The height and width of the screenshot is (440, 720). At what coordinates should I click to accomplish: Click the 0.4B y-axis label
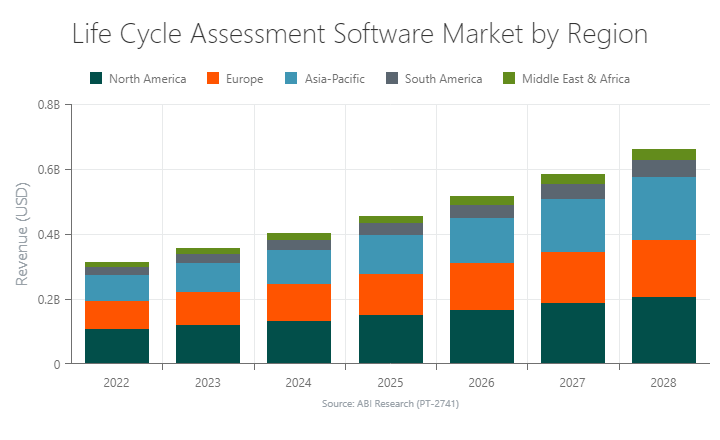[x=49, y=235]
